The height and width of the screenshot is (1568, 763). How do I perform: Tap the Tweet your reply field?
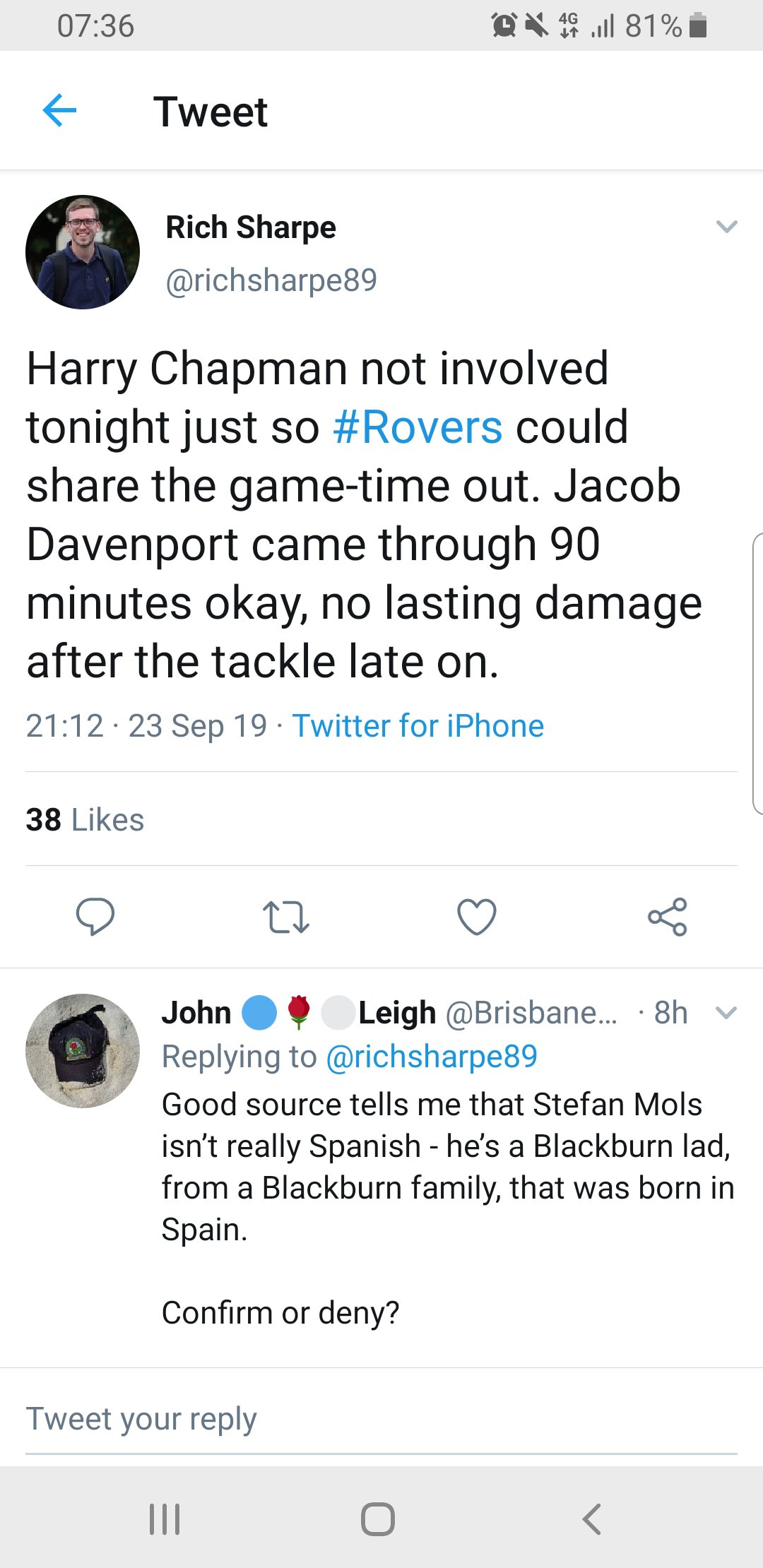point(381,1419)
